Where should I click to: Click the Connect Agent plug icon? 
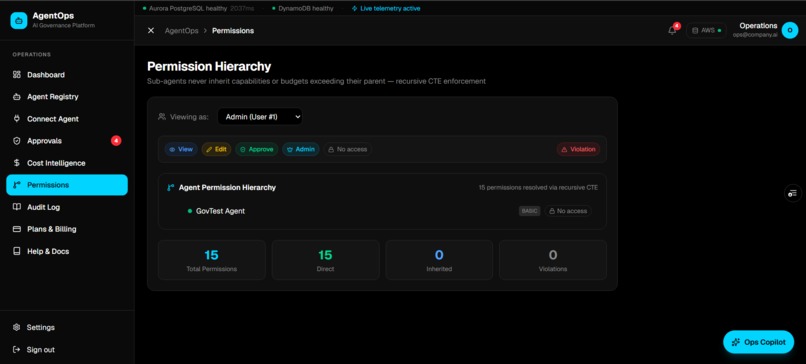(x=16, y=119)
